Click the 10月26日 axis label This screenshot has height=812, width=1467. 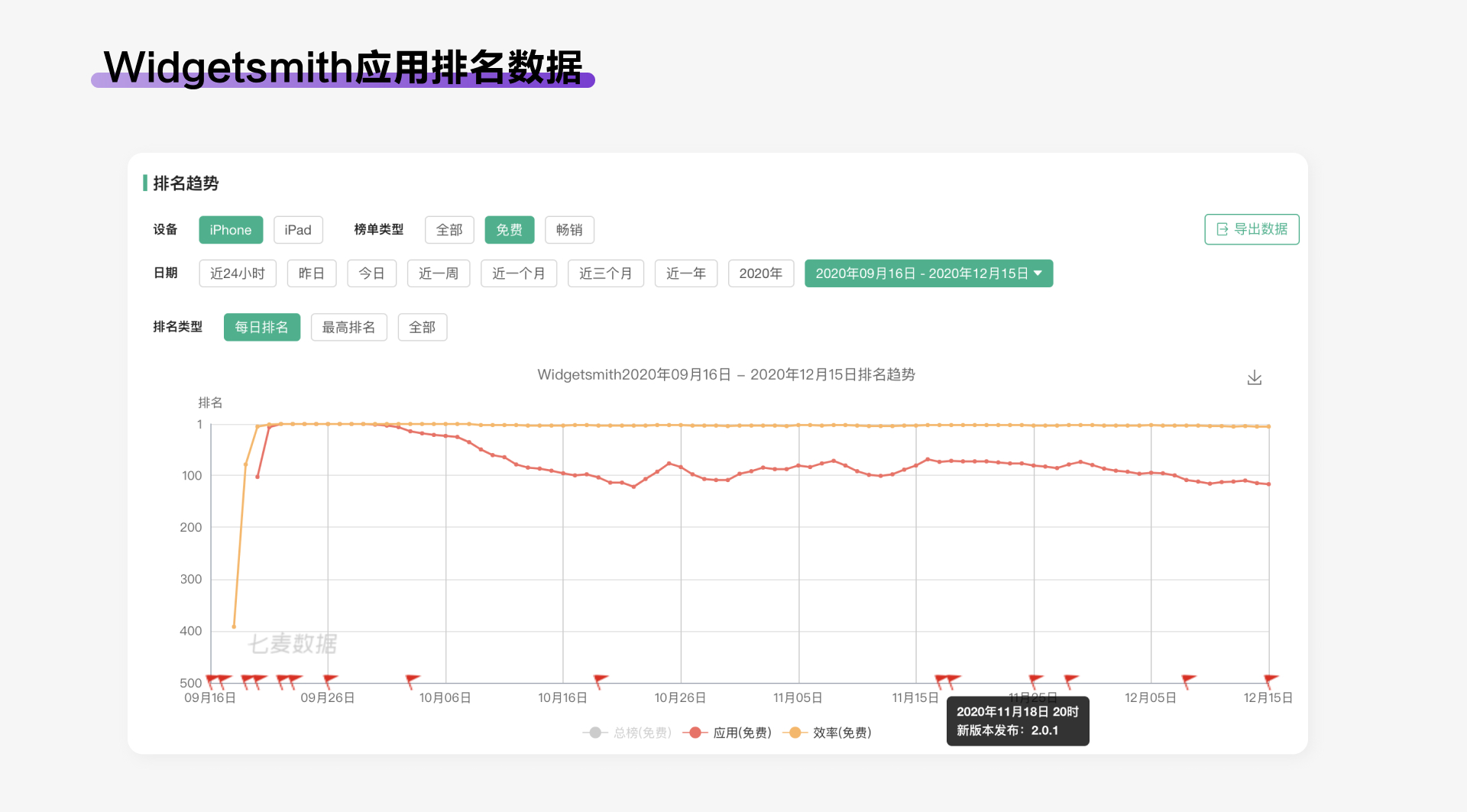point(680,697)
